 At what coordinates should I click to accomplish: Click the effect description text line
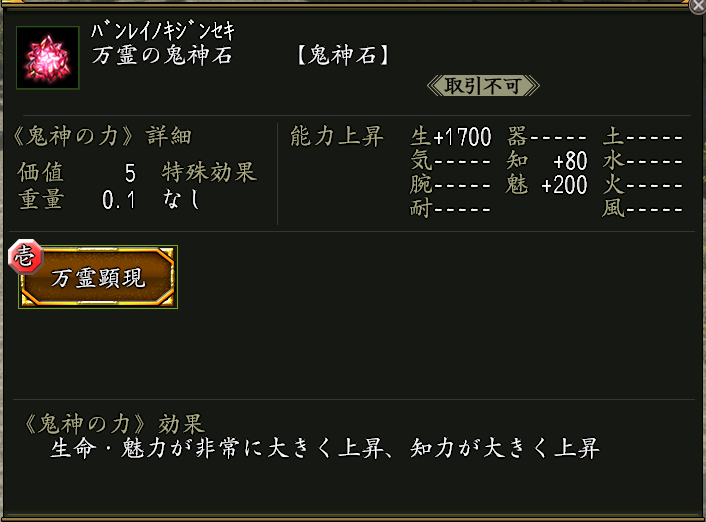tap(324, 448)
